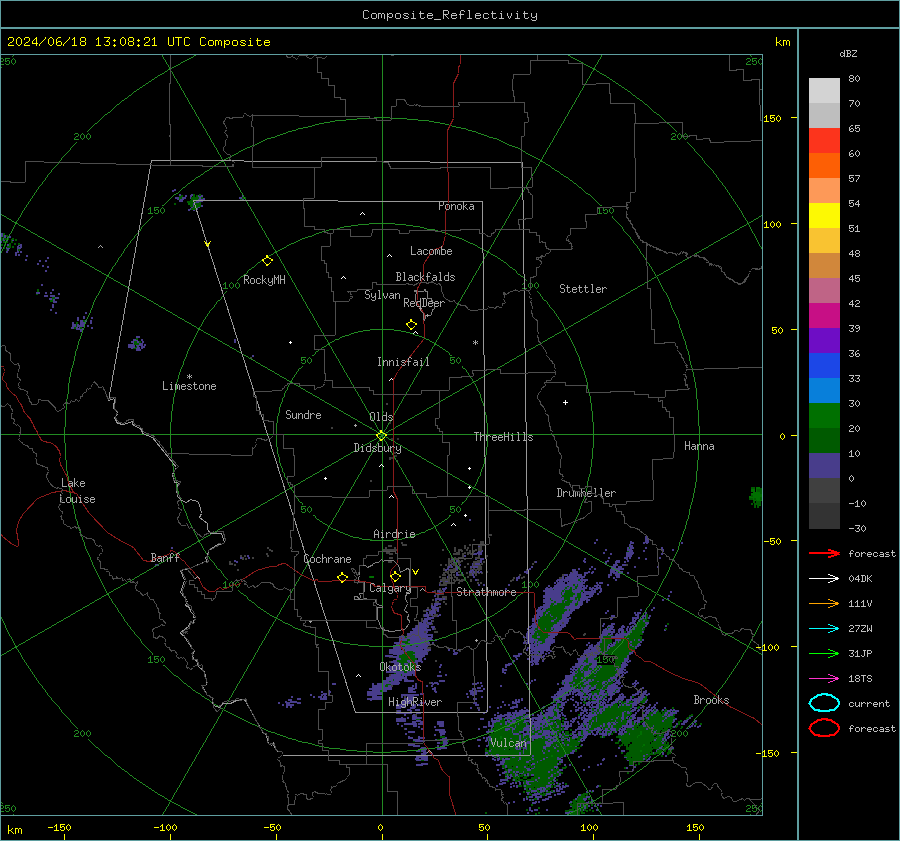
Task: Click the white 04DK arrow in legend
Action: 824,579
